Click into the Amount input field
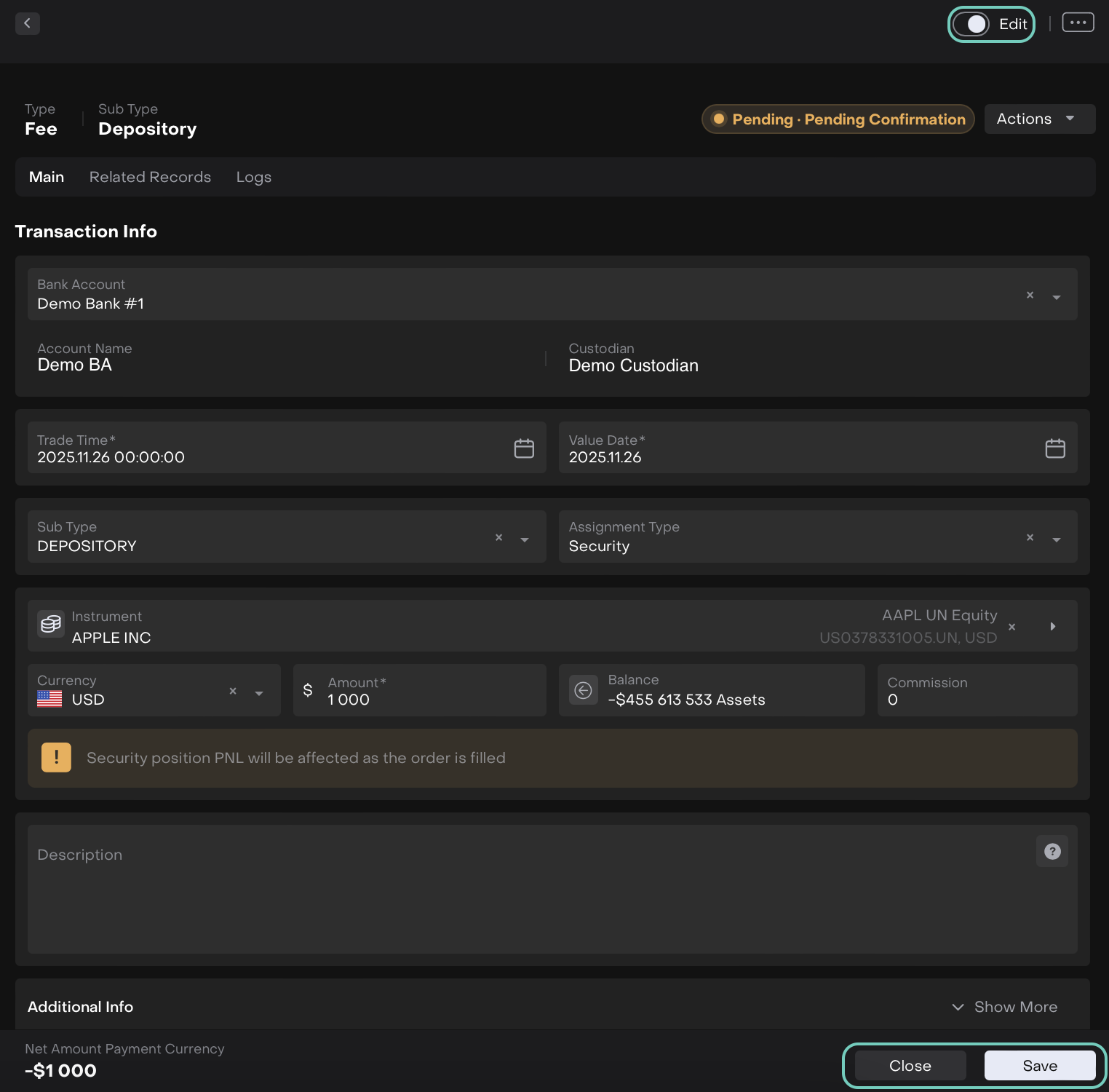1109x1092 pixels. click(429, 699)
